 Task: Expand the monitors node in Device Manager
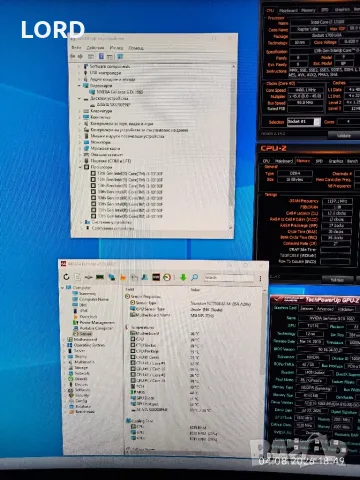click(79, 142)
